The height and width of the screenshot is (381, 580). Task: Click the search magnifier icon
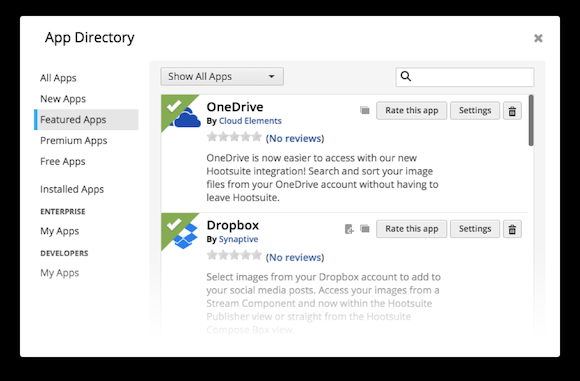pos(406,76)
